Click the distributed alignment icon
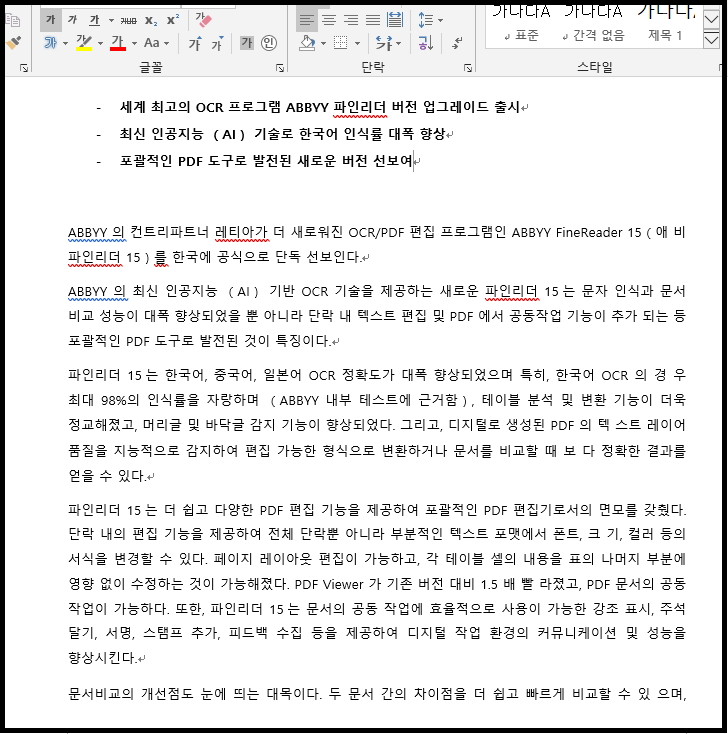This screenshot has height=734, width=728. click(x=395, y=20)
